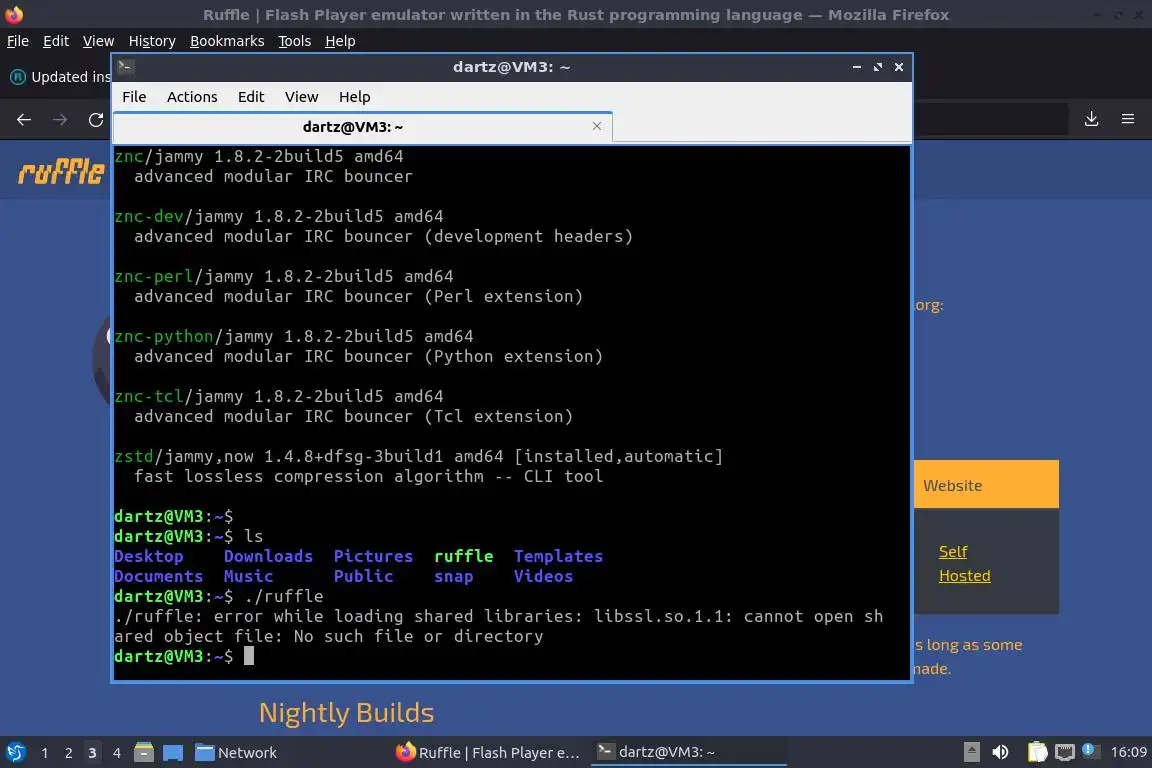Open the LXQt application menu
This screenshot has width=1152, height=768.
[x=15, y=752]
